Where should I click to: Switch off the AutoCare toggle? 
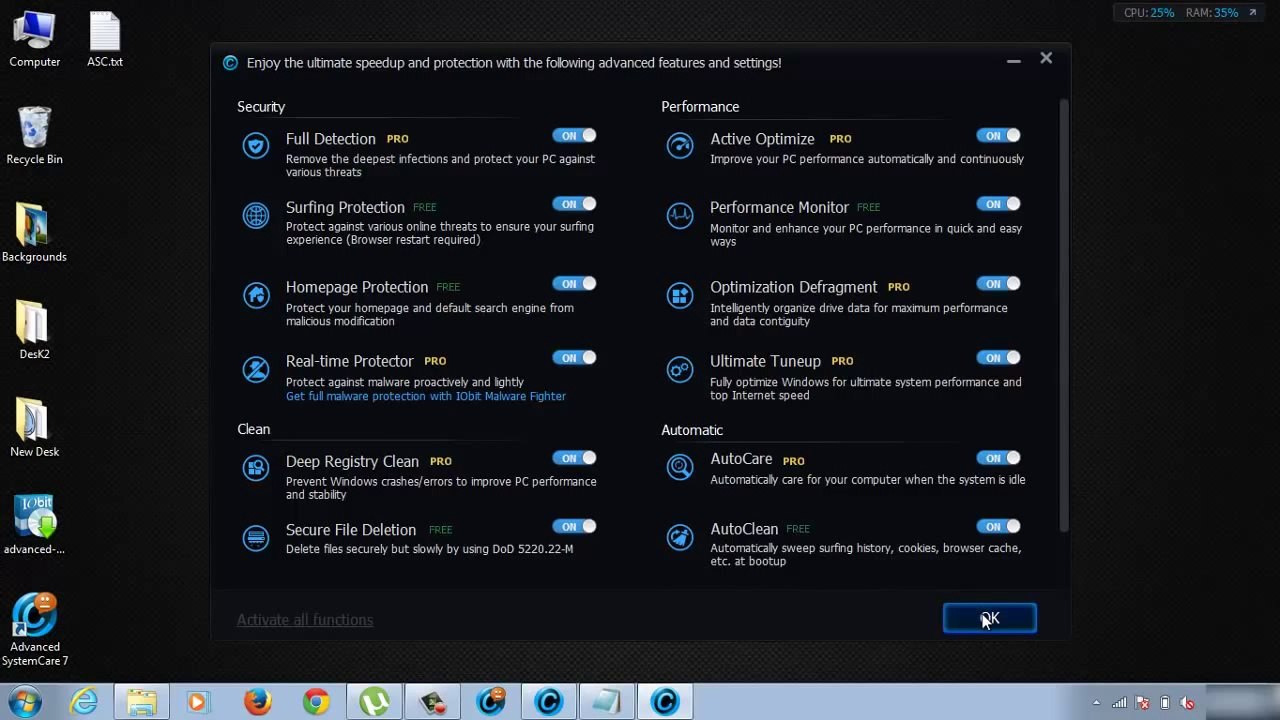[x=998, y=458]
